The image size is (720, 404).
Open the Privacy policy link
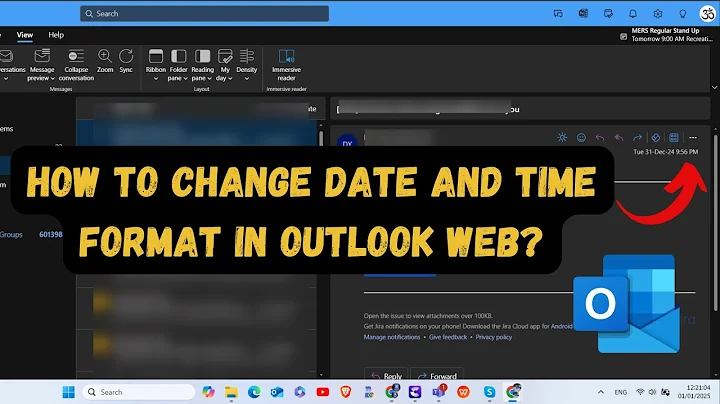click(x=494, y=337)
